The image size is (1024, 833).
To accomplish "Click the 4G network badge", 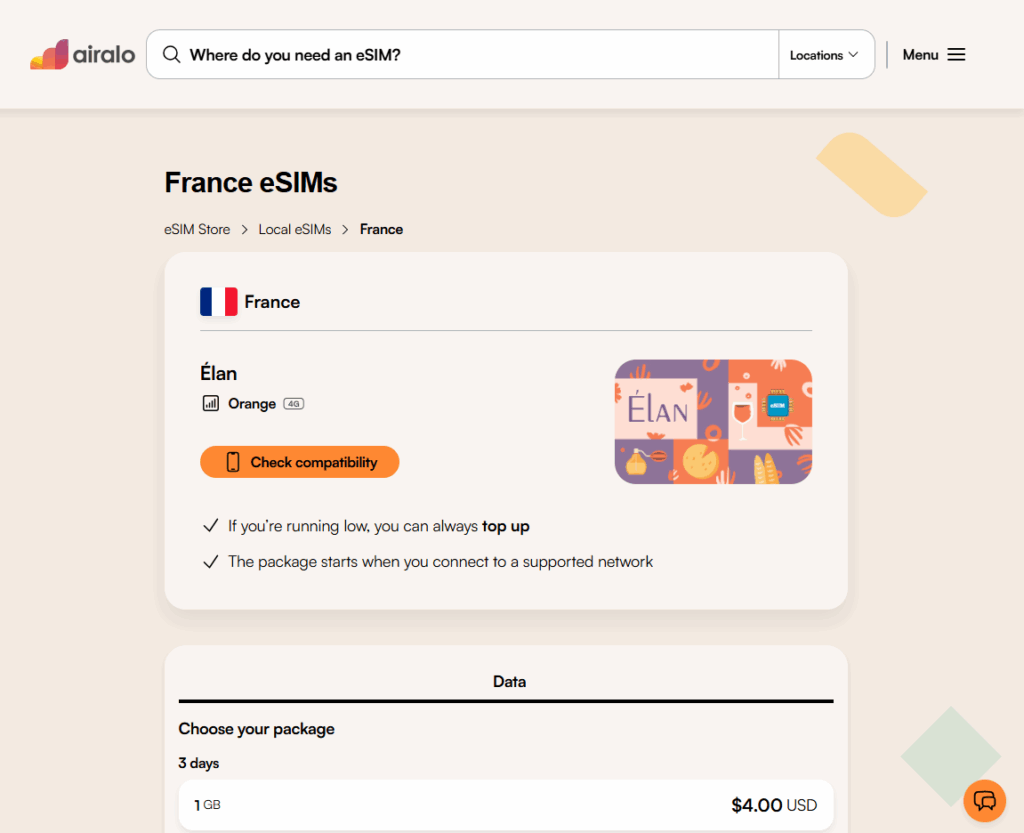I will coord(293,404).
